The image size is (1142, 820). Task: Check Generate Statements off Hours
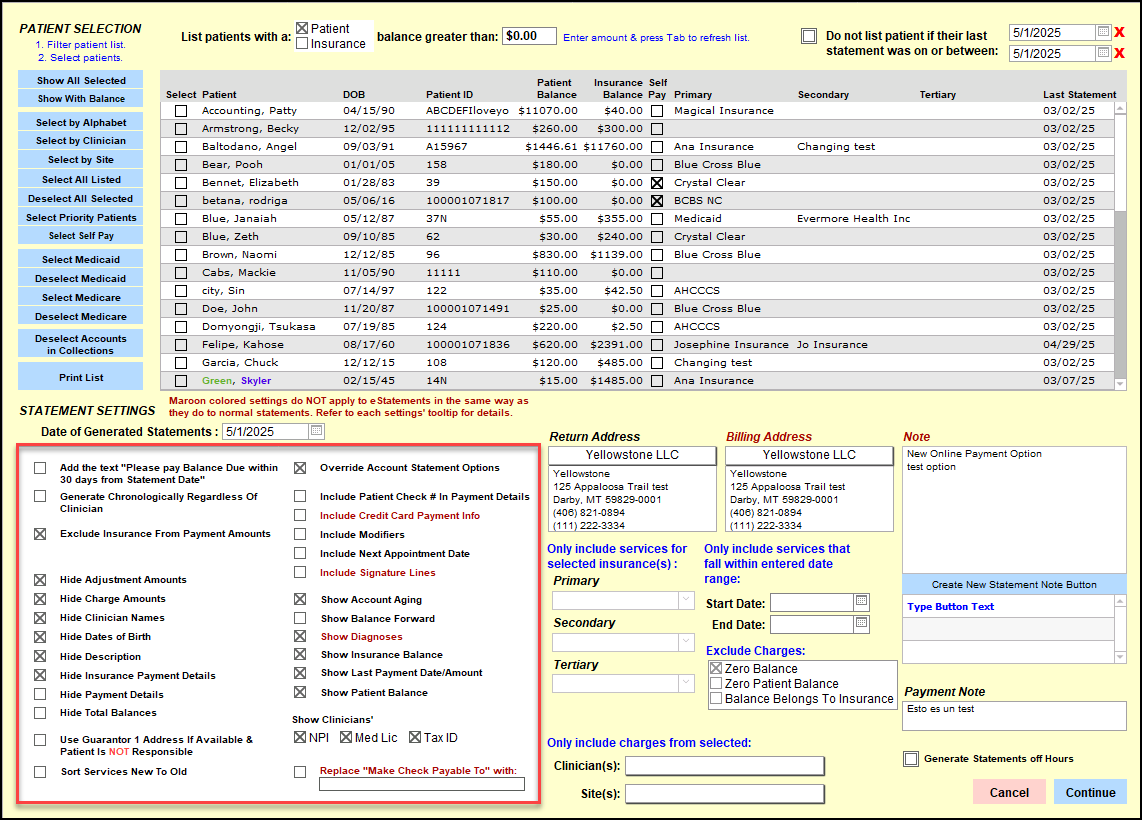pyautogui.click(x=911, y=759)
